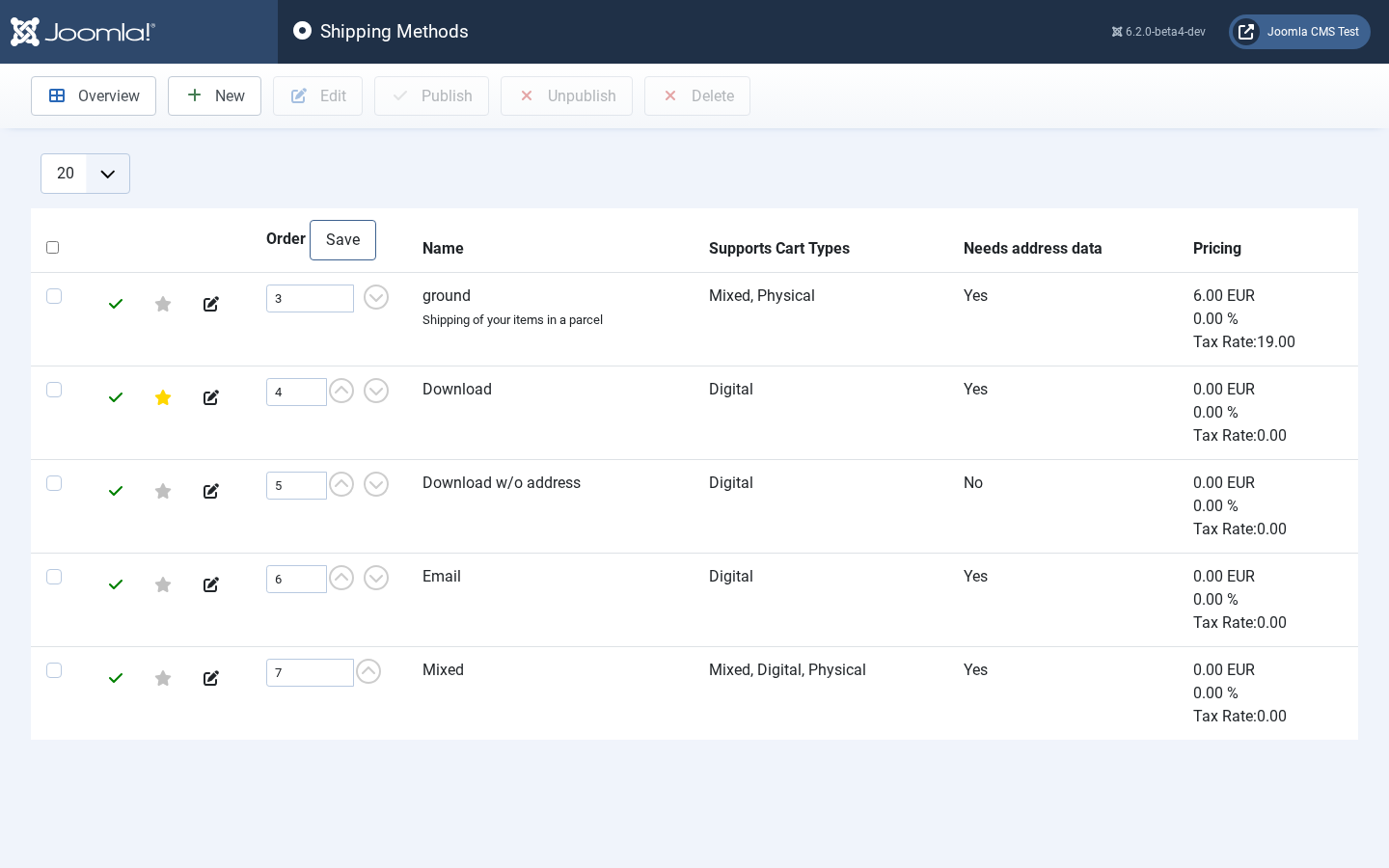Image resolution: width=1389 pixels, height=868 pixels.
Task: Click the Publish toolbar button
Action: click(x=431, y=96)
